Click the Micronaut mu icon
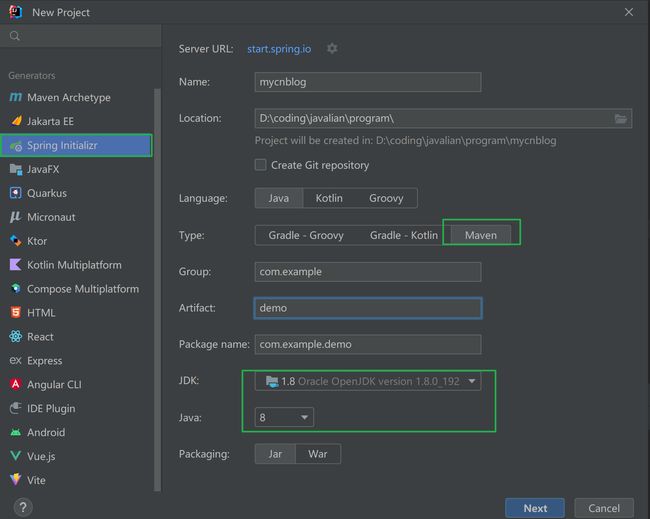Image resolution: width=650 pixels, height=519 pixels. point(15,217)
